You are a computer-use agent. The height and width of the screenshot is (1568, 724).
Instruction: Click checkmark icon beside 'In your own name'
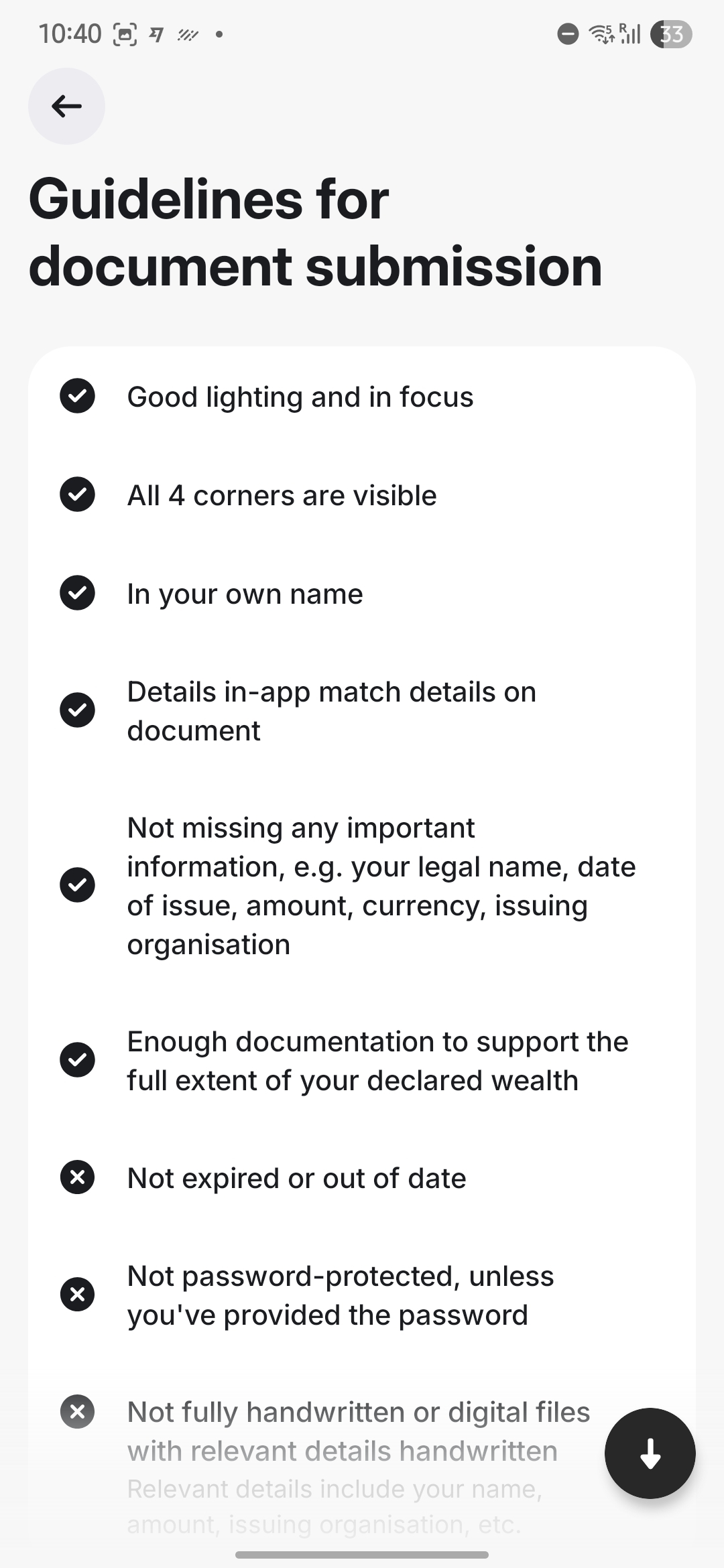pyautogui.click(x=78, y=593)
